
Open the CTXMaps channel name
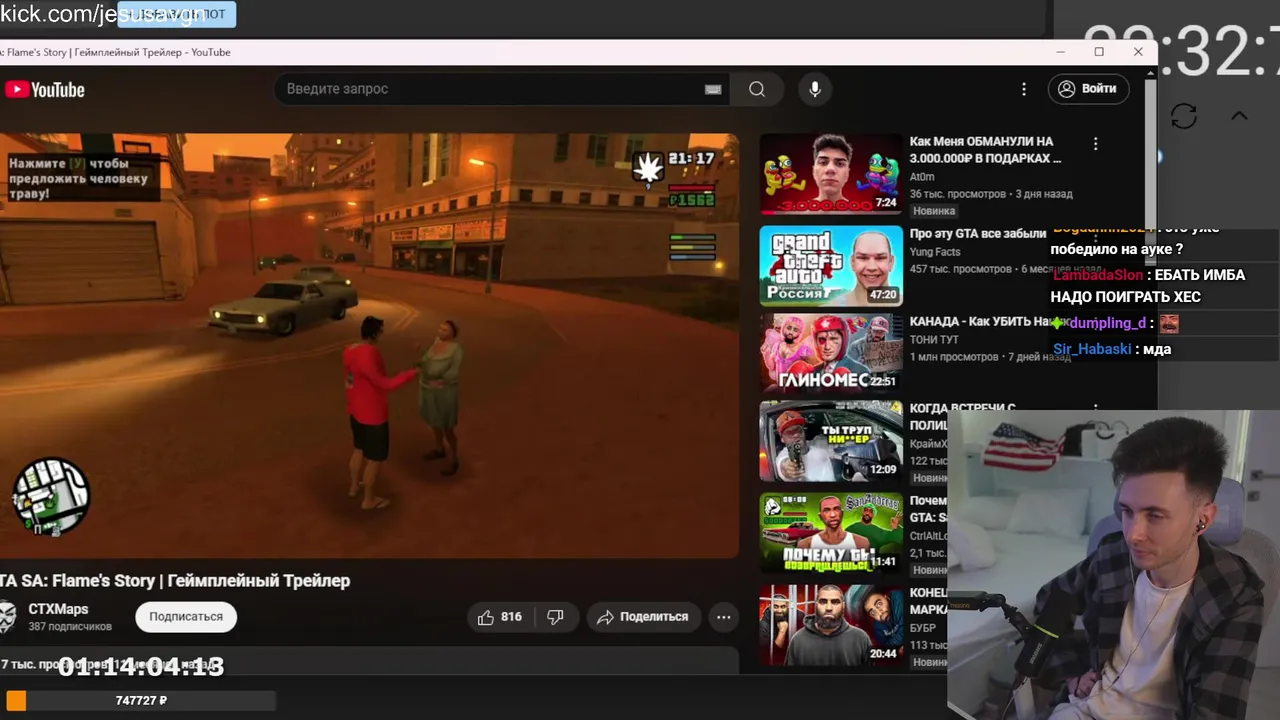pyautogui.click(x=58, y=609)
